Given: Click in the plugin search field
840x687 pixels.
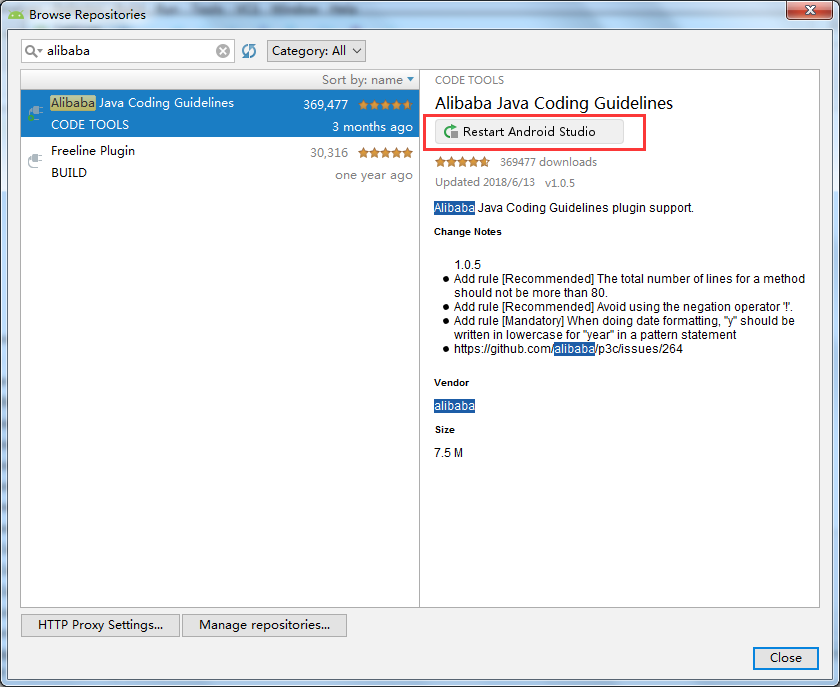Looking at the screenshot, I should pos(128,51).
